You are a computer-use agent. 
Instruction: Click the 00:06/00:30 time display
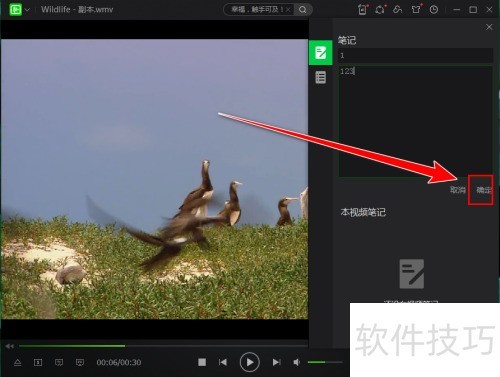click(x=119, y=362)
